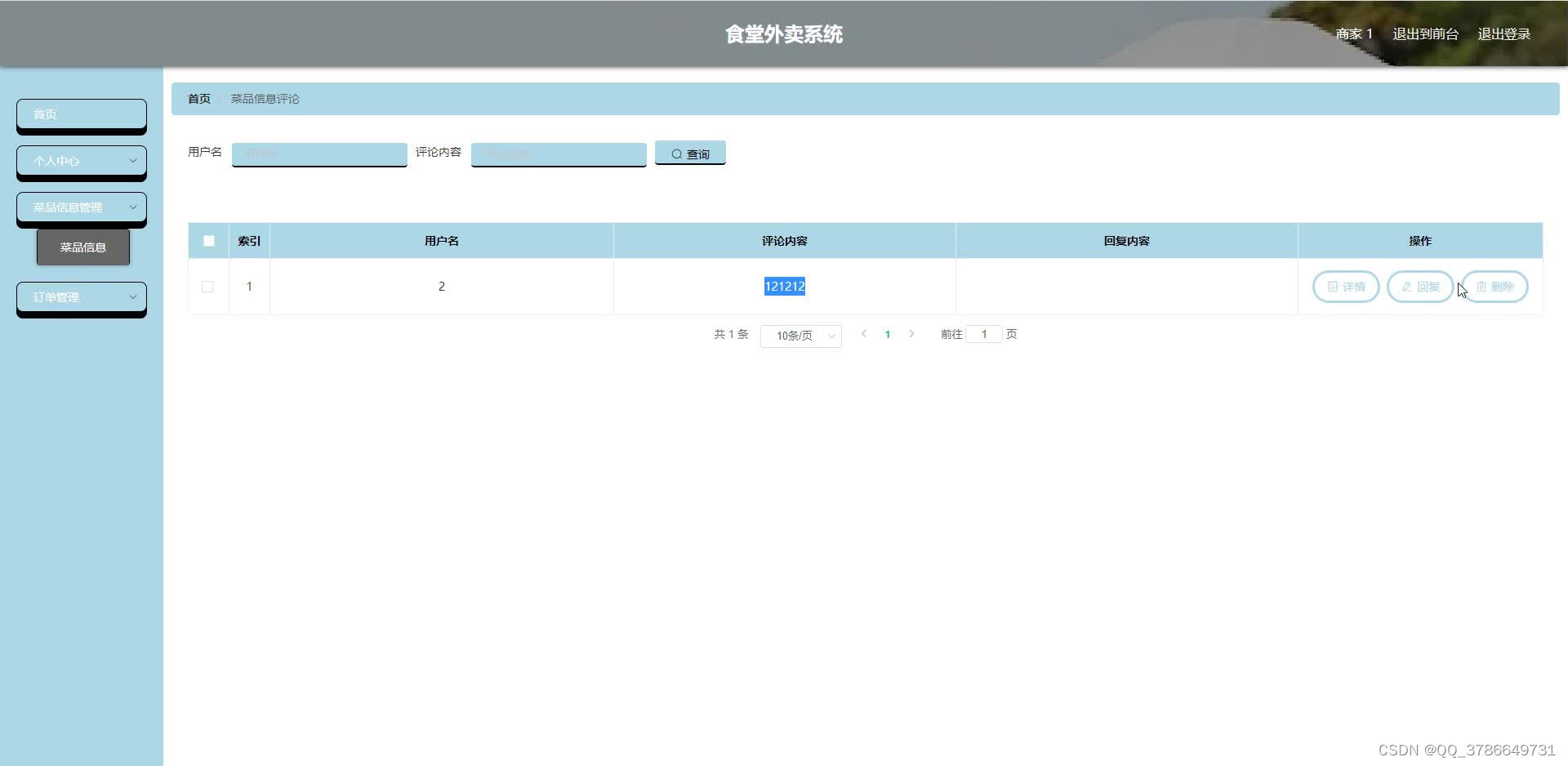
Task: Open the 10条/页 page size dropdown
Action: [801, 336]
